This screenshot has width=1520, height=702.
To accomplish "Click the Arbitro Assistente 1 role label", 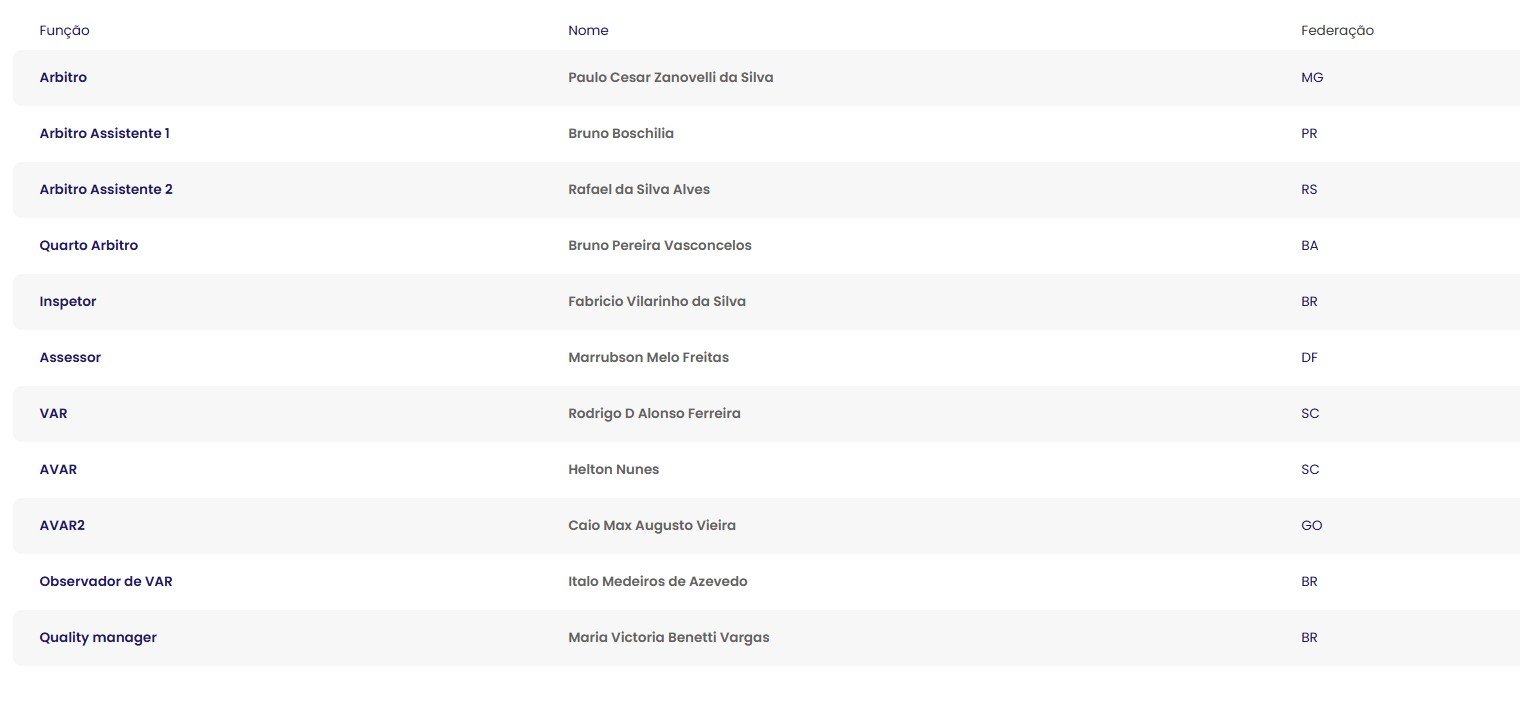I will click(104, 134).
